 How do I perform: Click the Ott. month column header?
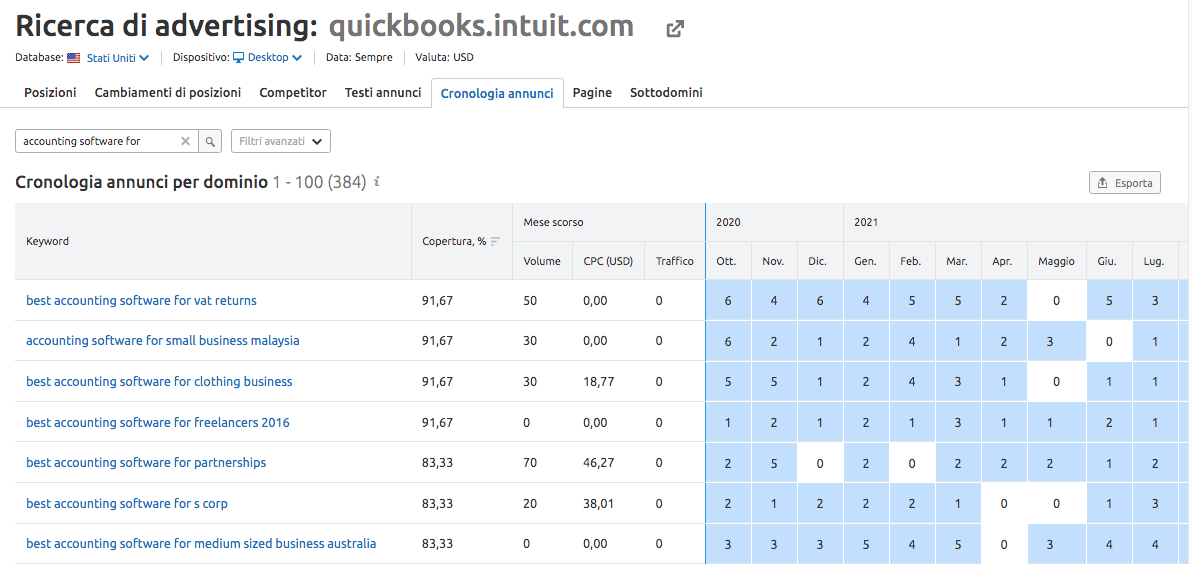tap(726, 261)
